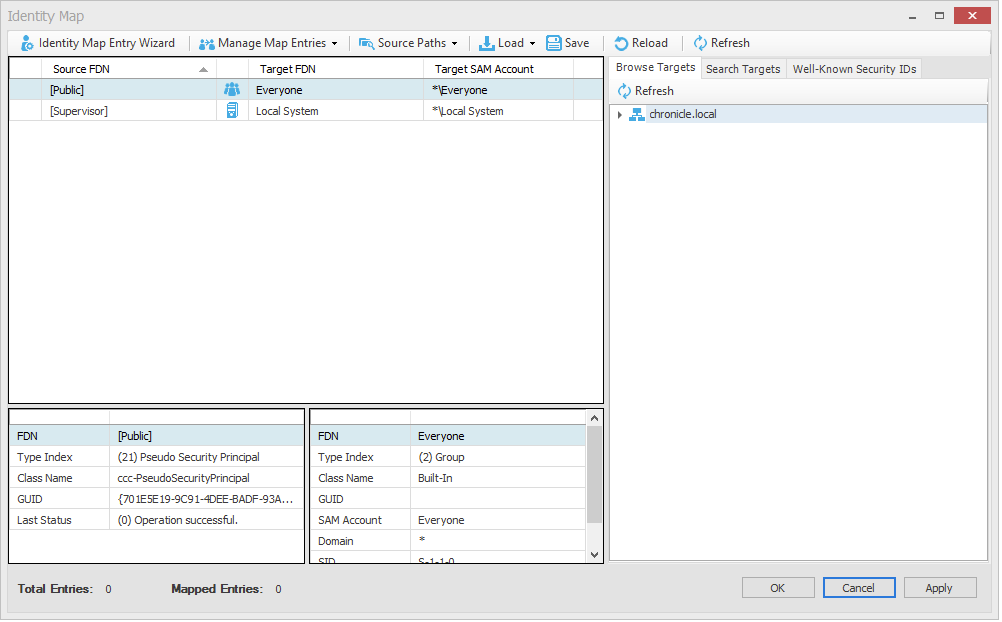This screenshot has height=622, width=1002.
Task: Click target details scrollbar up arrow
Action: pos(594,418)
